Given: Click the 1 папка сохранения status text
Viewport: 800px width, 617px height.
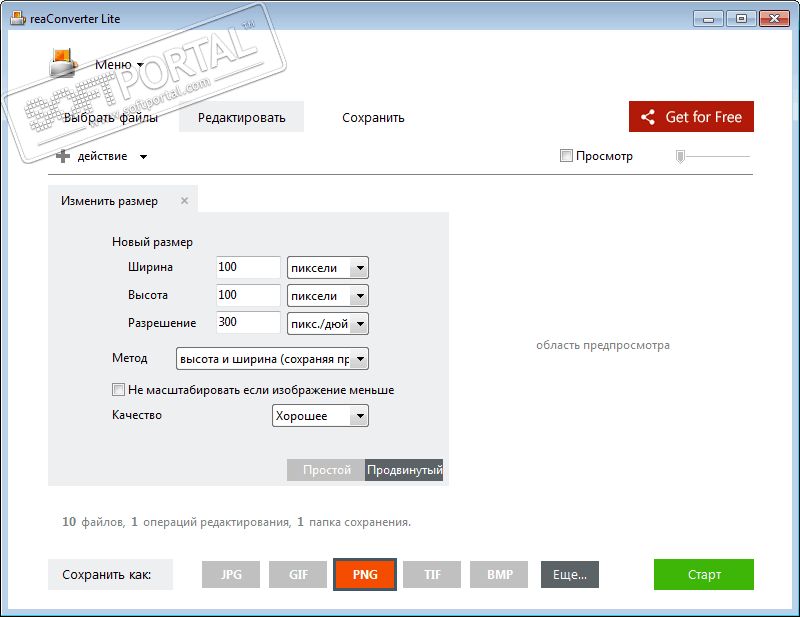Looking at the screenshot, I should 354,522.
